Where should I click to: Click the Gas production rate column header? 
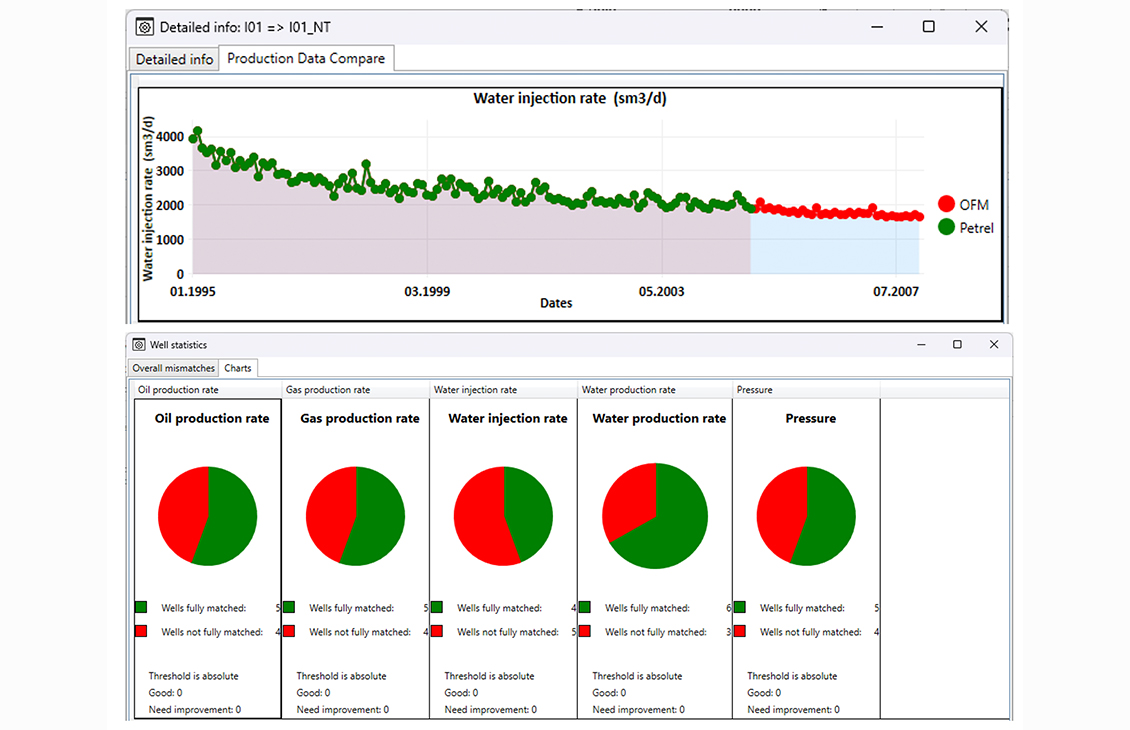click(328, 390)
